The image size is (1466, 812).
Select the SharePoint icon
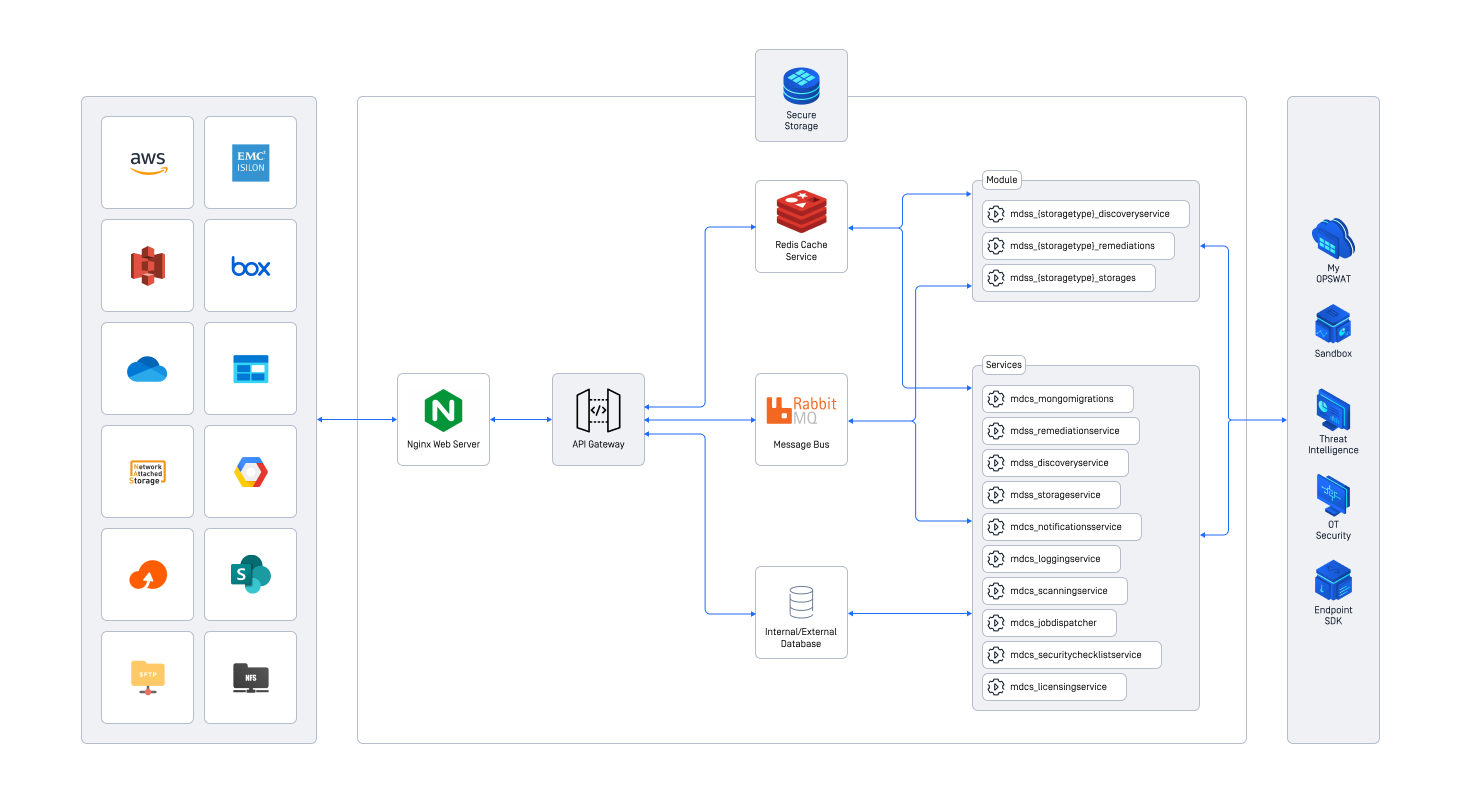point(250,575)
